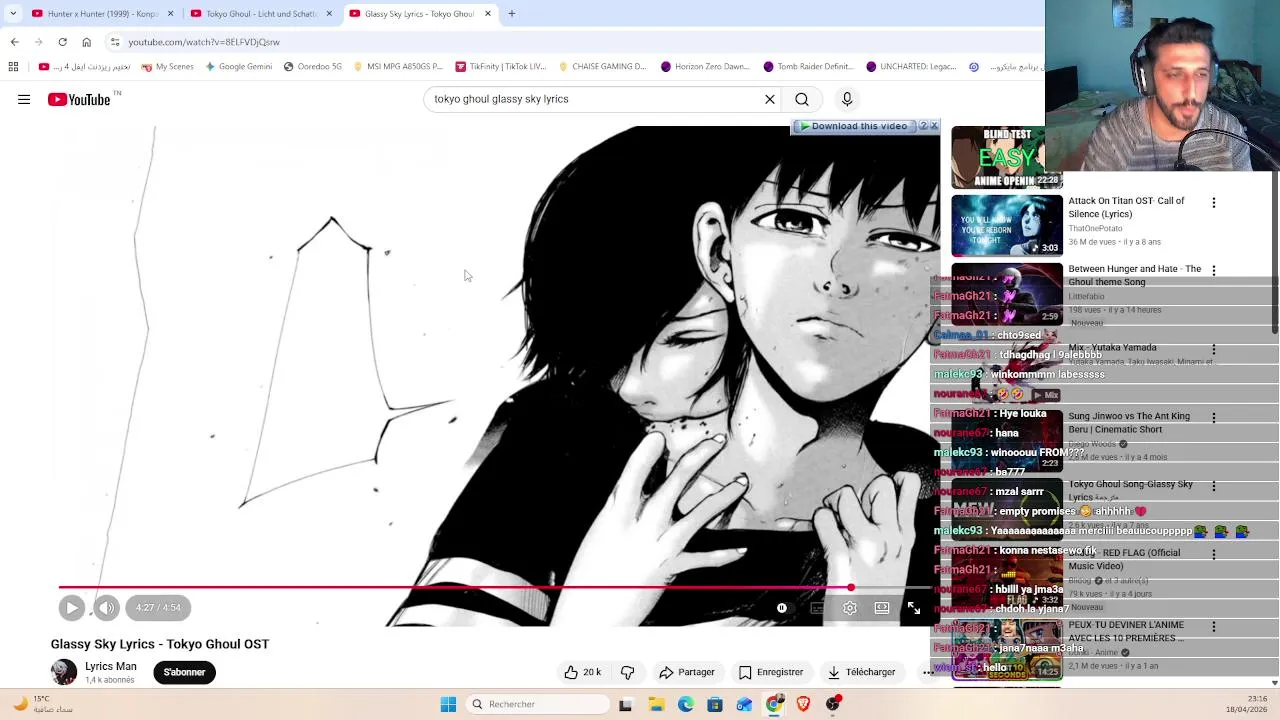Click Enregistrer to save the video
Image resolution: width=1280 pixels, height=720 pixels.
771,672
